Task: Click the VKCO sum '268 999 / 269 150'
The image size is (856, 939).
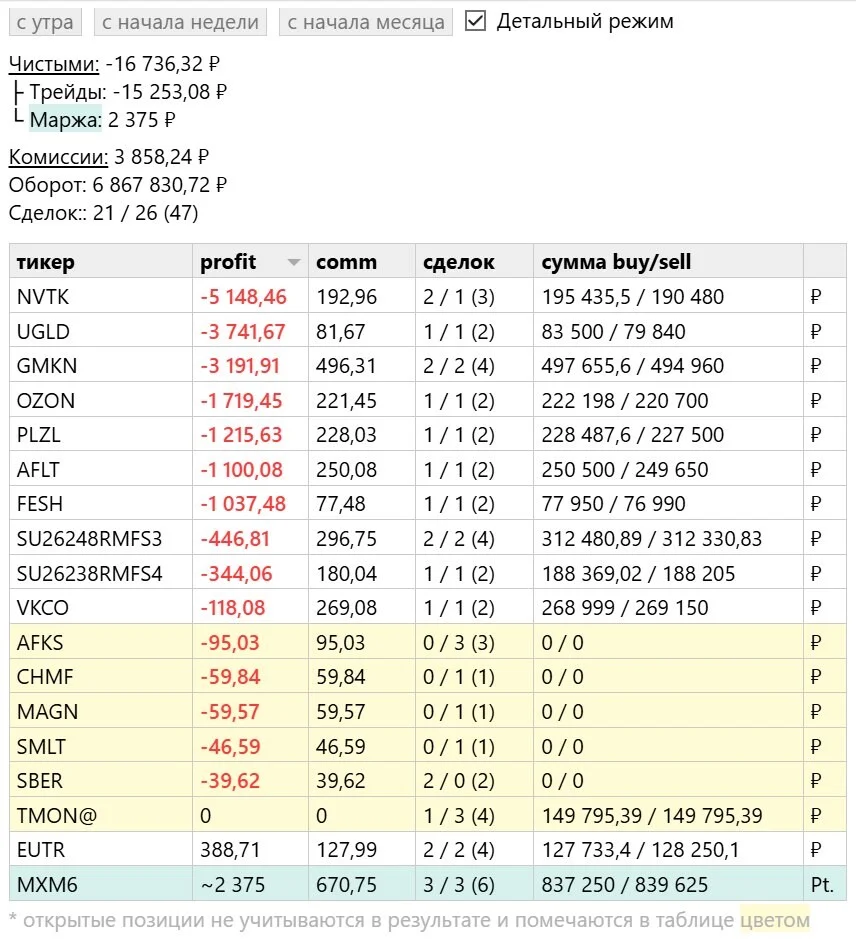Action: 625,607
